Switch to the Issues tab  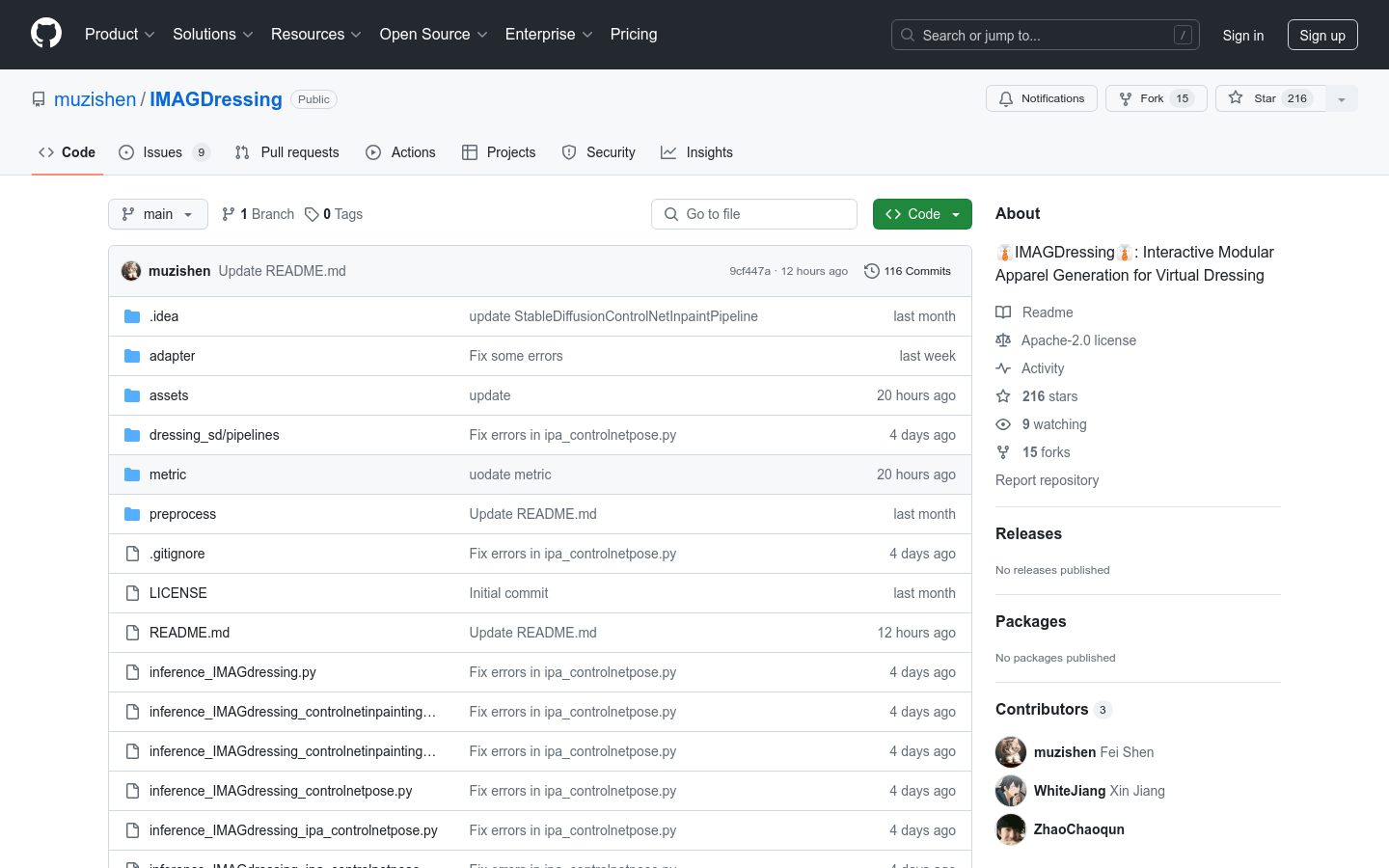coord(164,152)
